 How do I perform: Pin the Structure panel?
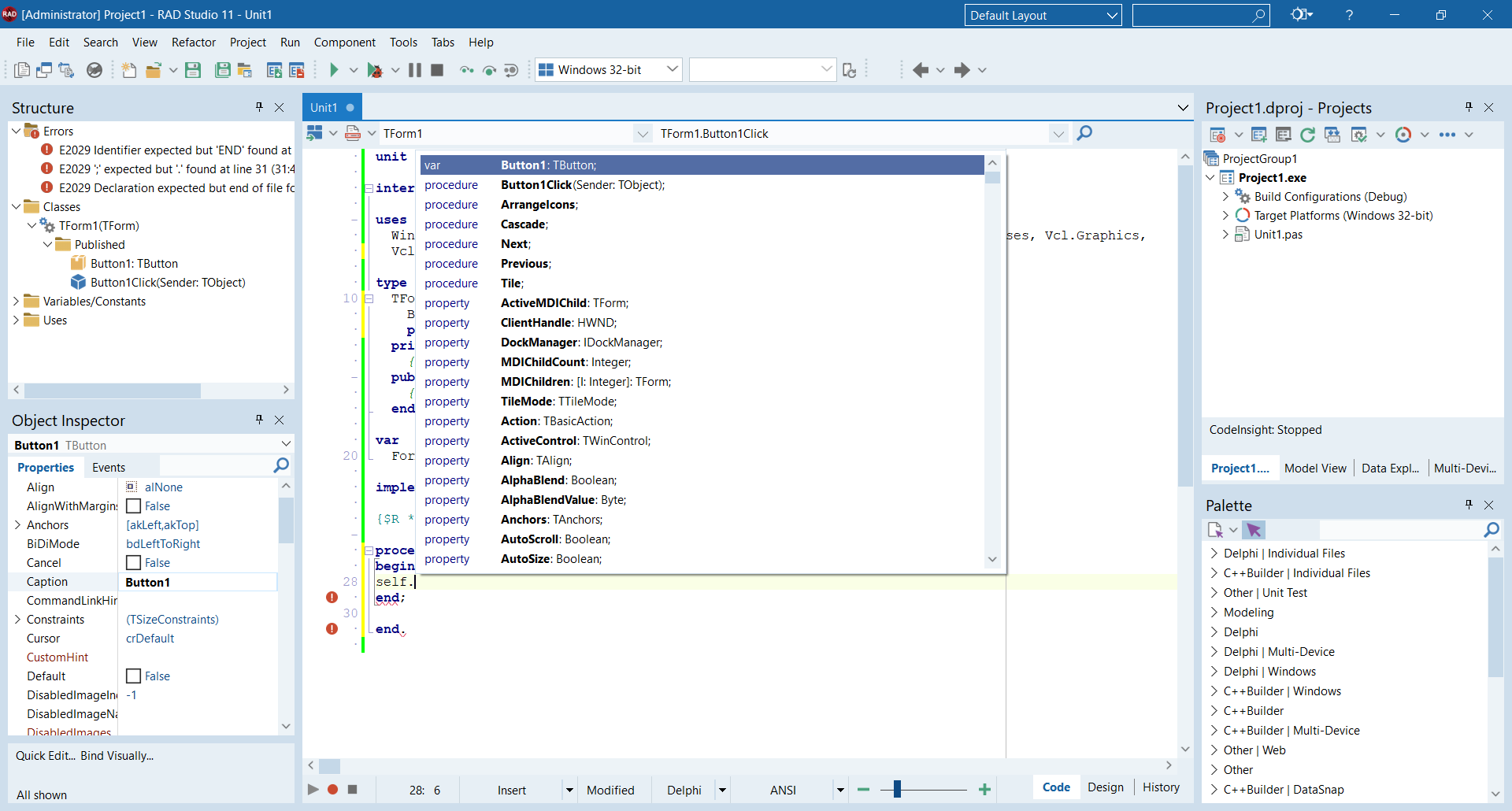259,106
